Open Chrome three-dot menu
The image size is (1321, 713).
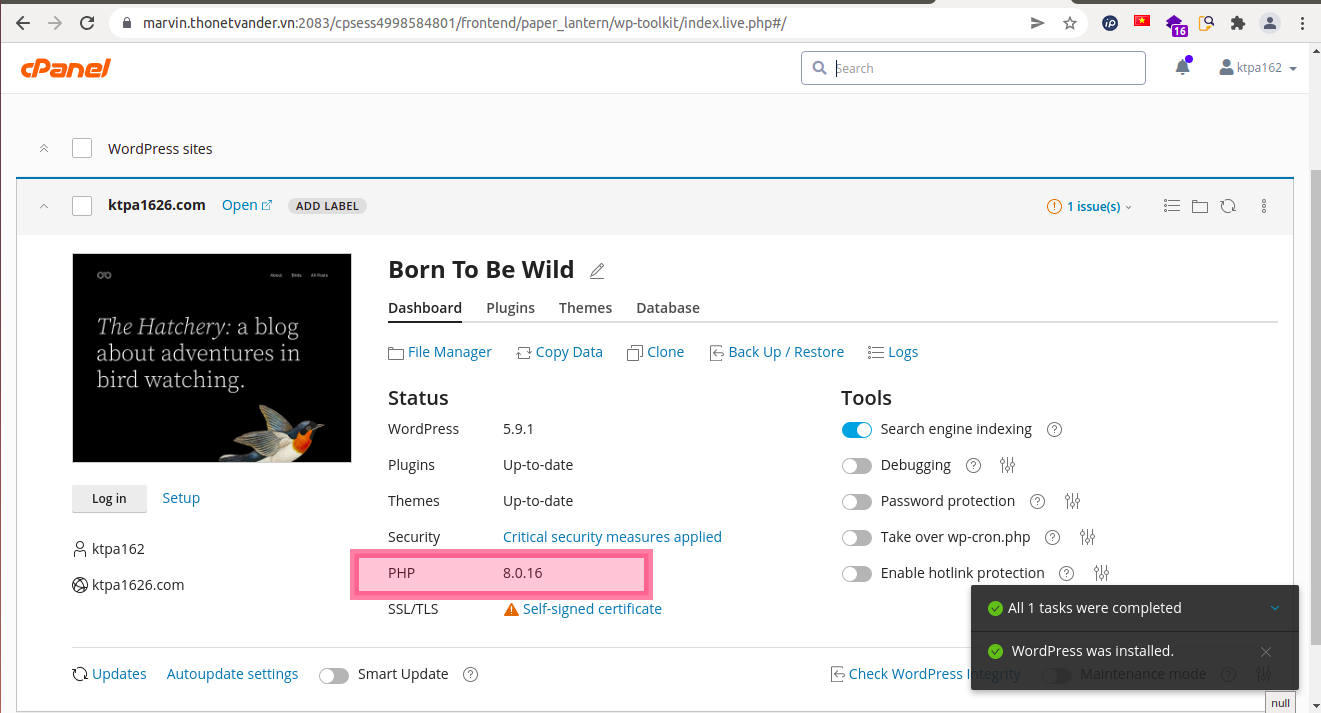[x=1302, y=23]
